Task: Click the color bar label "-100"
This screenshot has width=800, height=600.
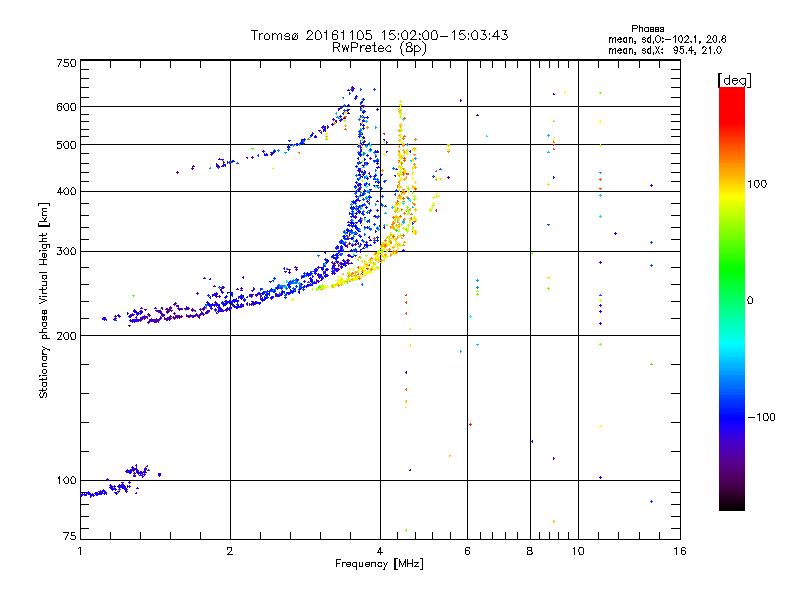Action: pos(761,417)
